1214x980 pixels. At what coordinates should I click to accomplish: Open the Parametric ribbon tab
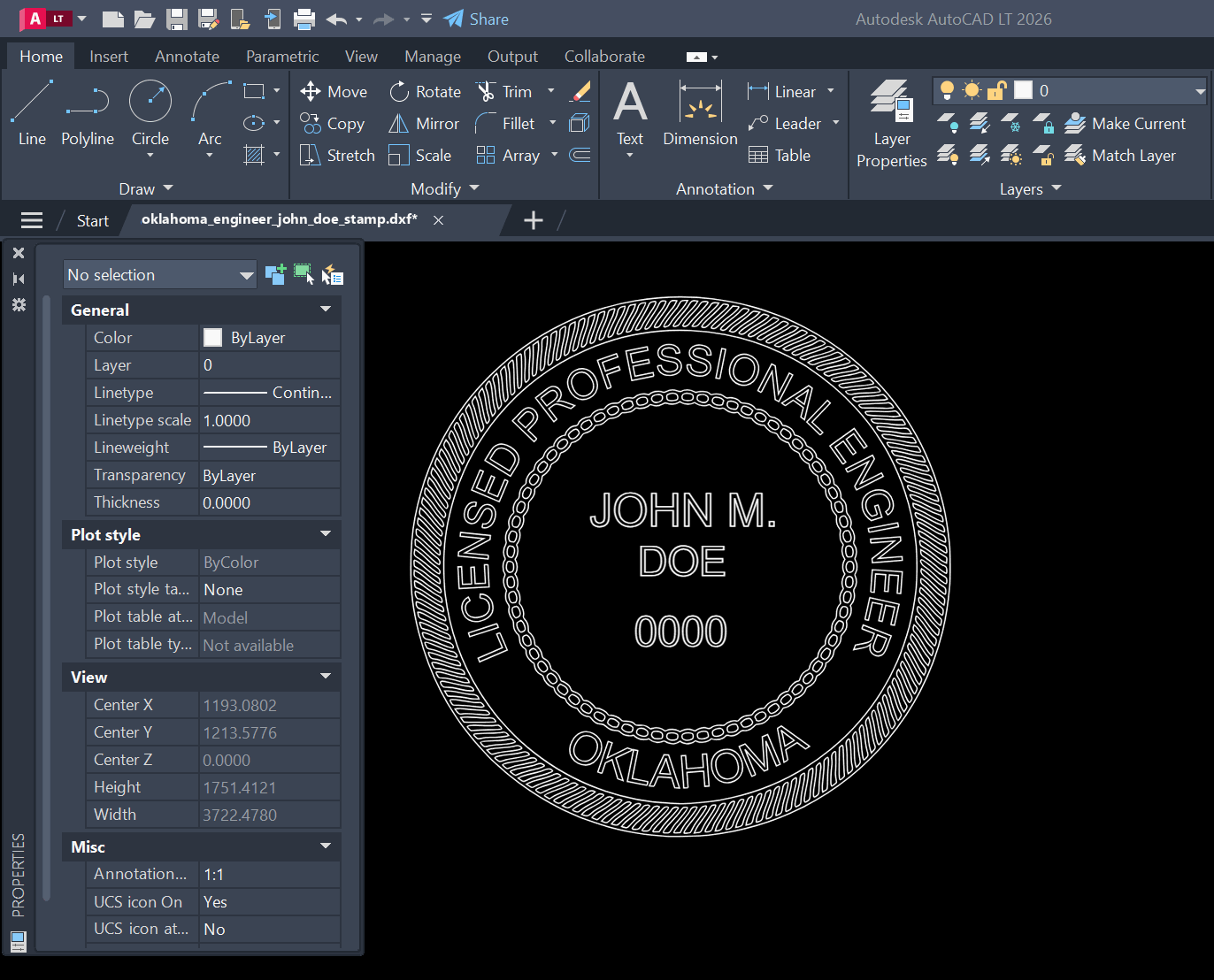(282, 56)
